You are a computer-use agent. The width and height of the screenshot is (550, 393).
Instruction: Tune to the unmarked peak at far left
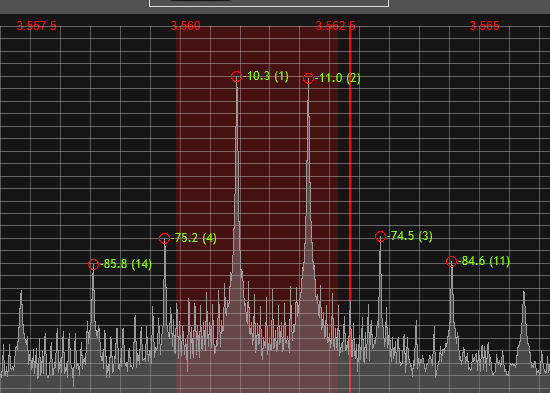(x=21, y=293)
